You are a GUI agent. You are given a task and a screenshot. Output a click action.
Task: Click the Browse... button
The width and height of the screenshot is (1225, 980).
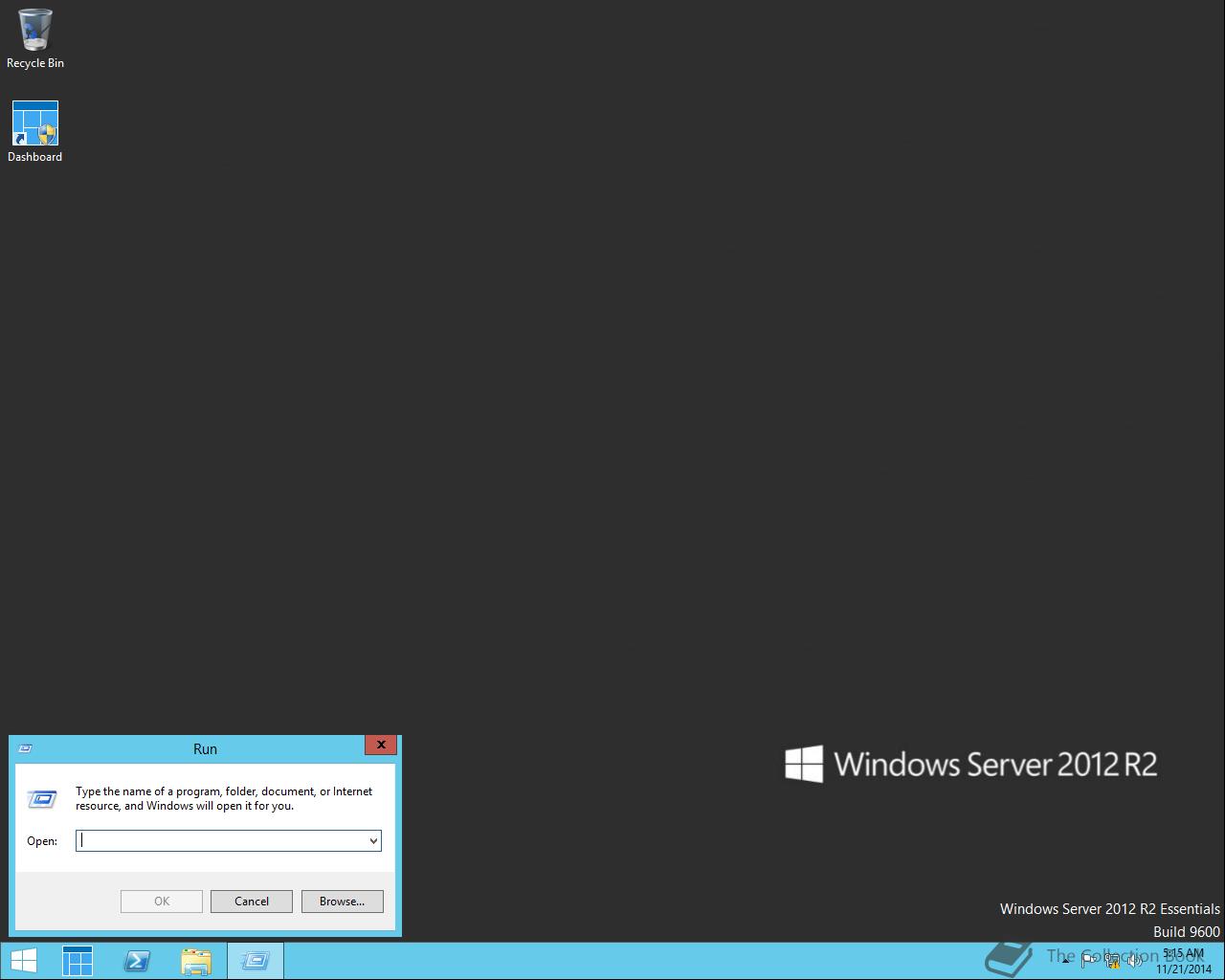[343, 901]
